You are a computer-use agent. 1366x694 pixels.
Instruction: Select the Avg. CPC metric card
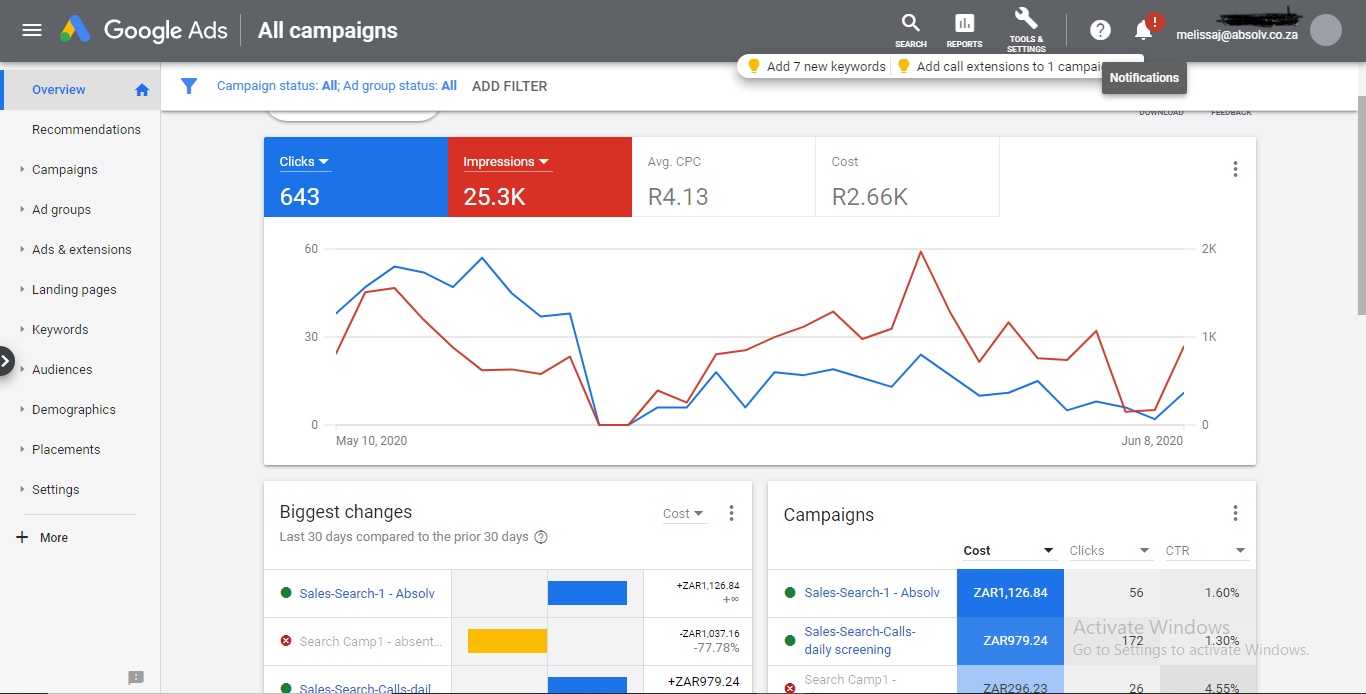pos(723,178)
